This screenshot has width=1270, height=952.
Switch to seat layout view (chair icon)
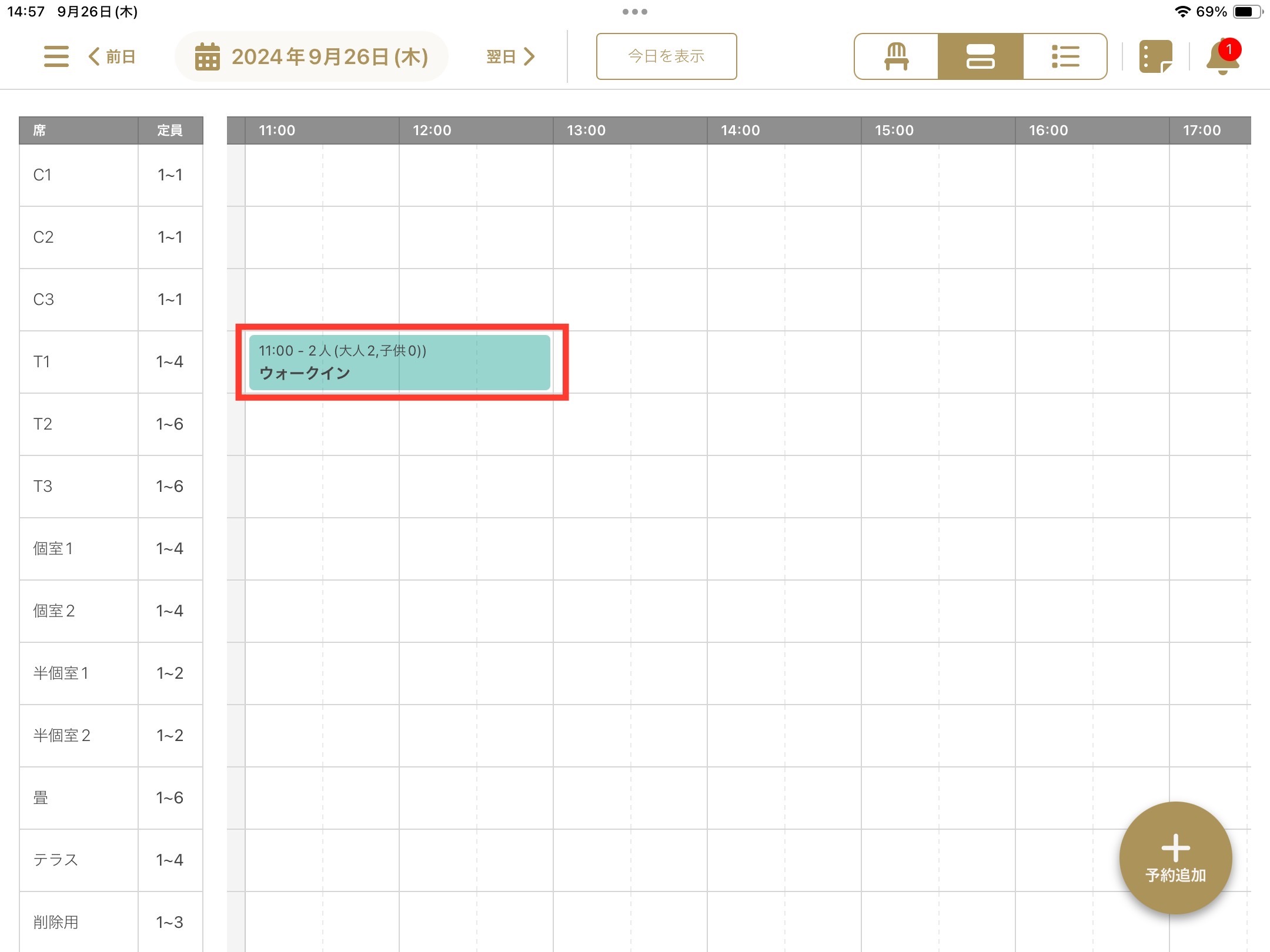(896, 56)
